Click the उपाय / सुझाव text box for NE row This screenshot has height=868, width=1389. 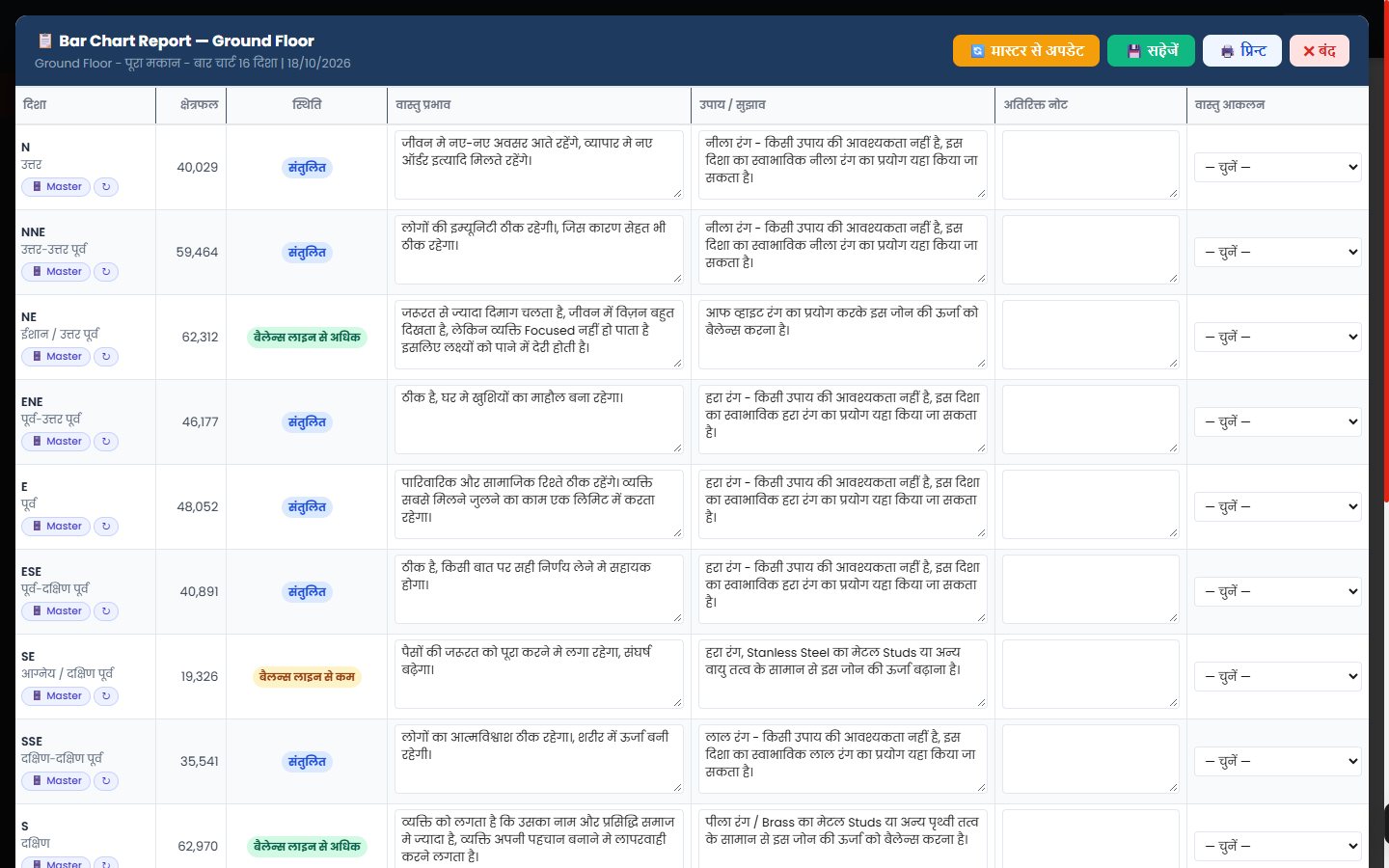(x=843, y=335)
